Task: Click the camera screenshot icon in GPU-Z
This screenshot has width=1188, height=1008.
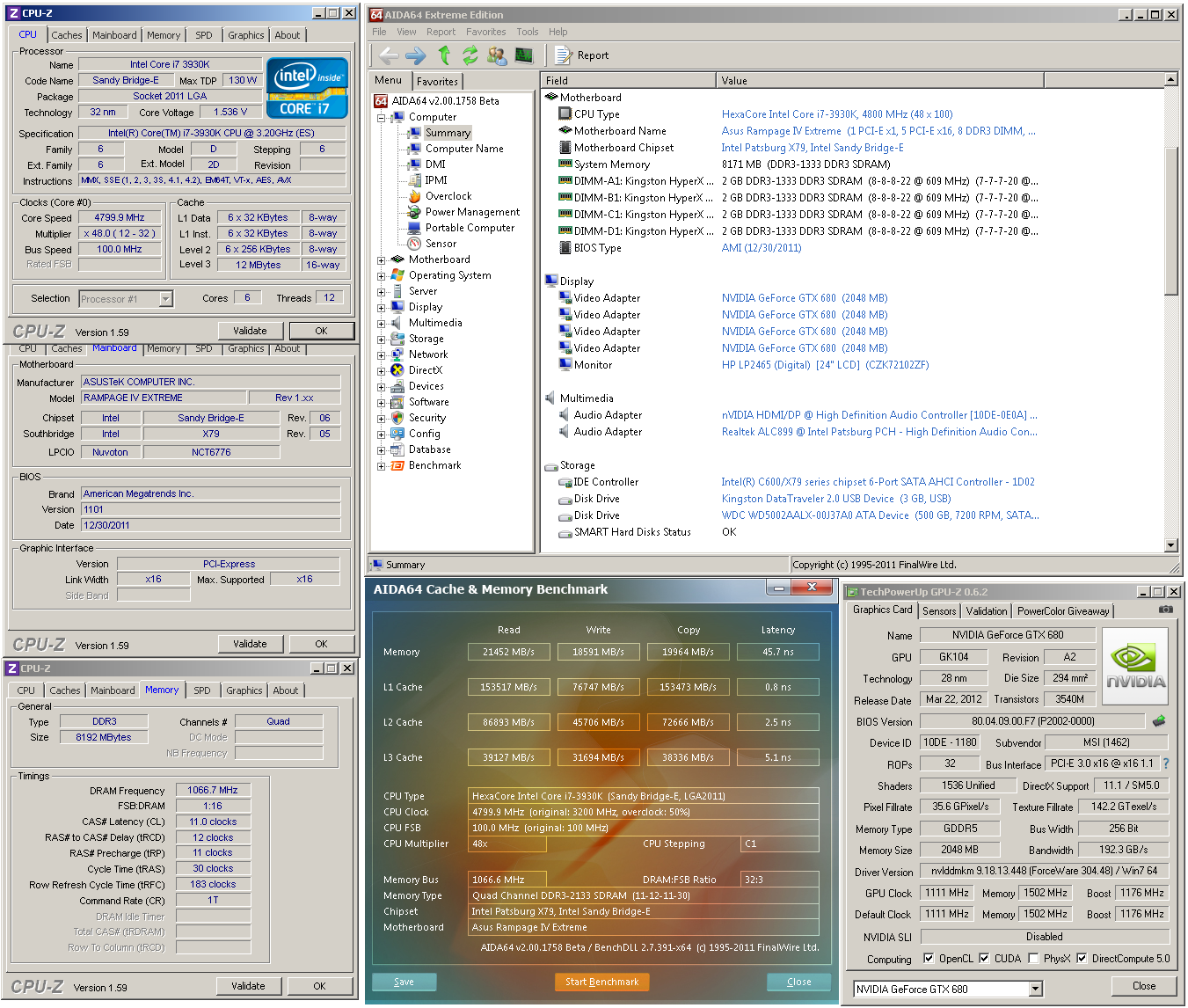Action: coord(1165,609)
